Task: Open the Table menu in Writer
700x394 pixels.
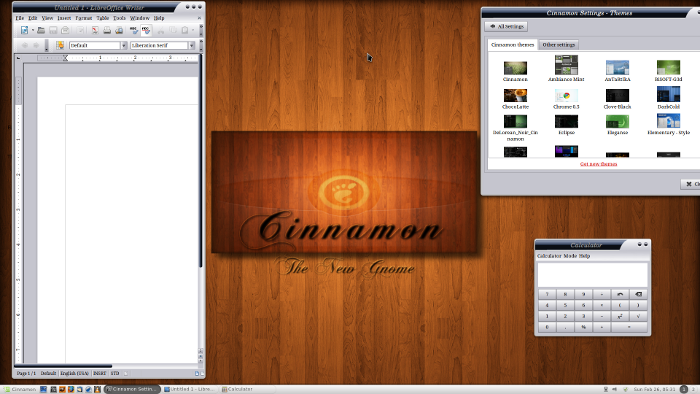Action: (103, 18)
